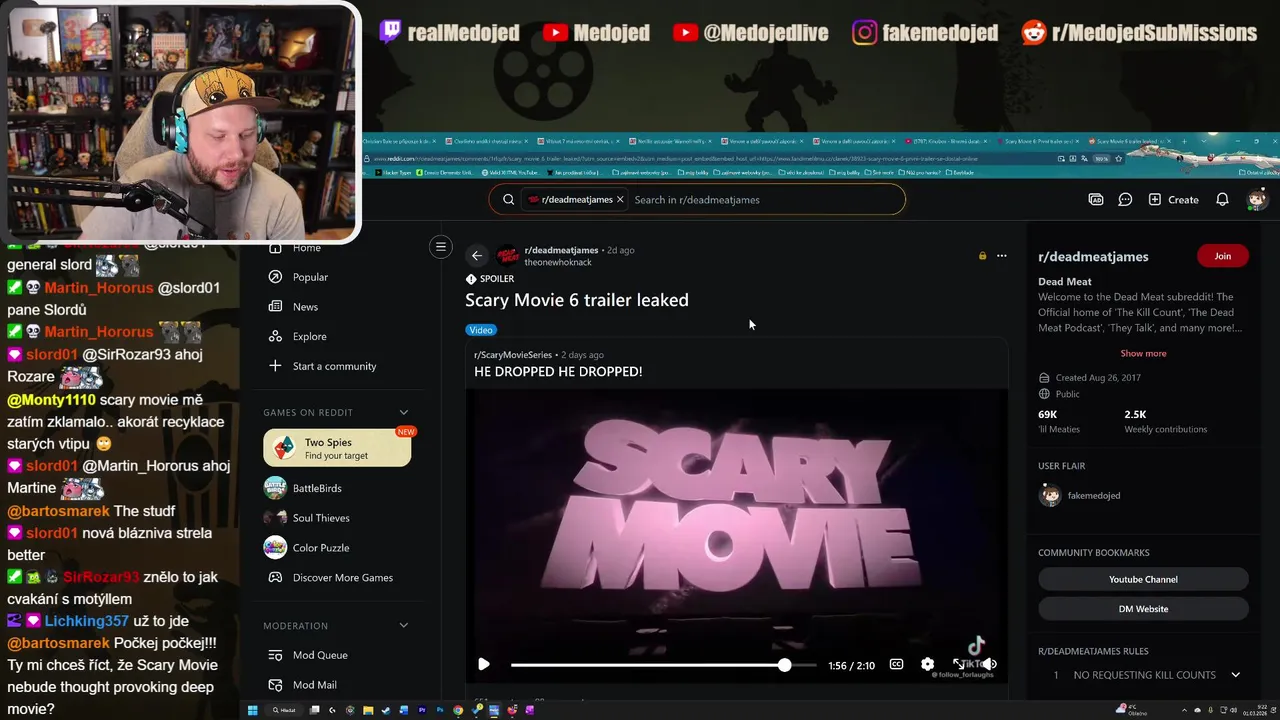Open the DM Website bookmark

click(x=1143, y=608)
